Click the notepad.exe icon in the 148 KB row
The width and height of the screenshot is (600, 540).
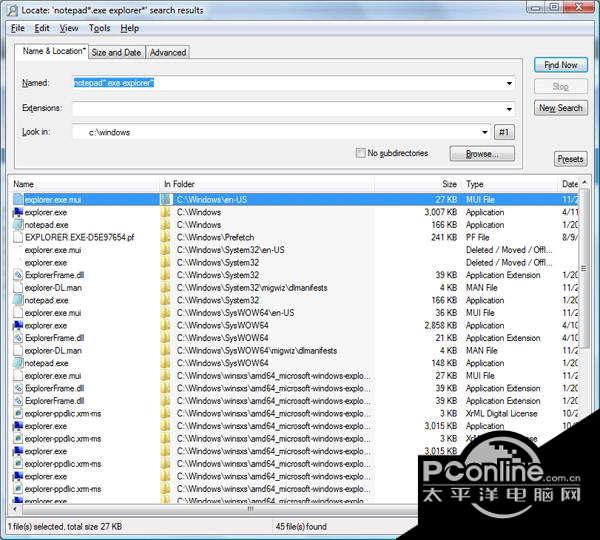(x=18, y=363)
